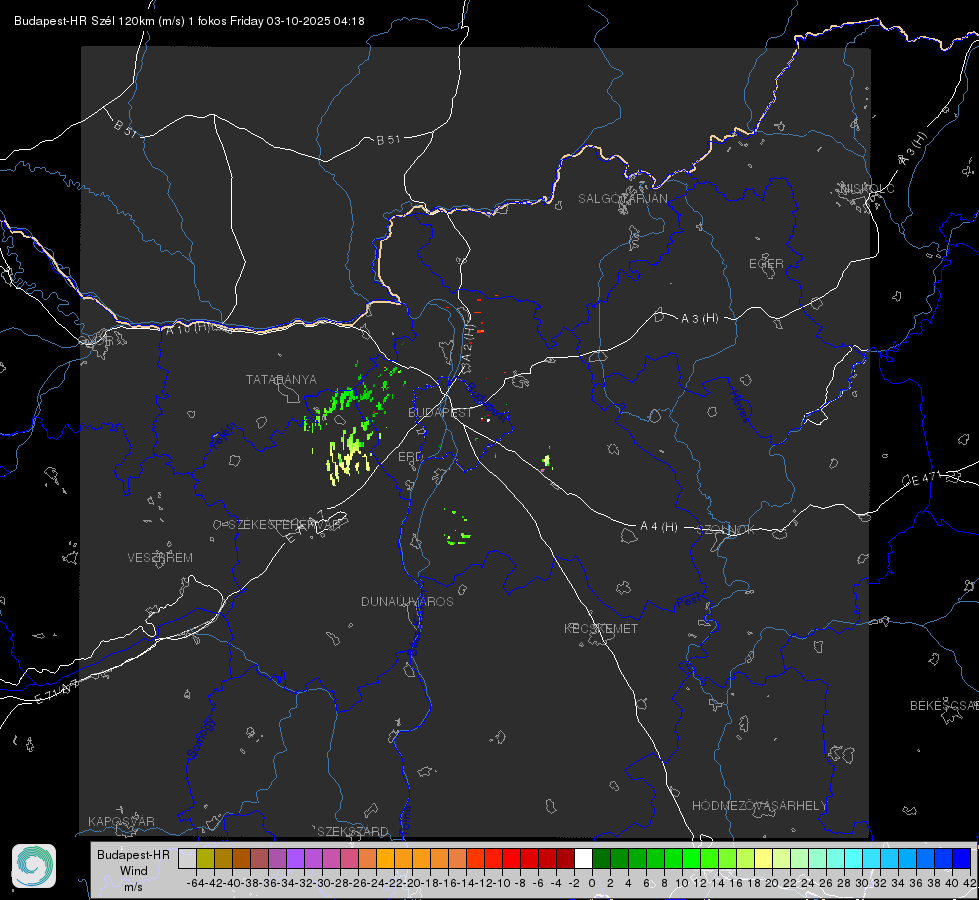Select the KAPOSVAR city label
The height and width of the screenshot is (900, 979).
coord(121,821)
